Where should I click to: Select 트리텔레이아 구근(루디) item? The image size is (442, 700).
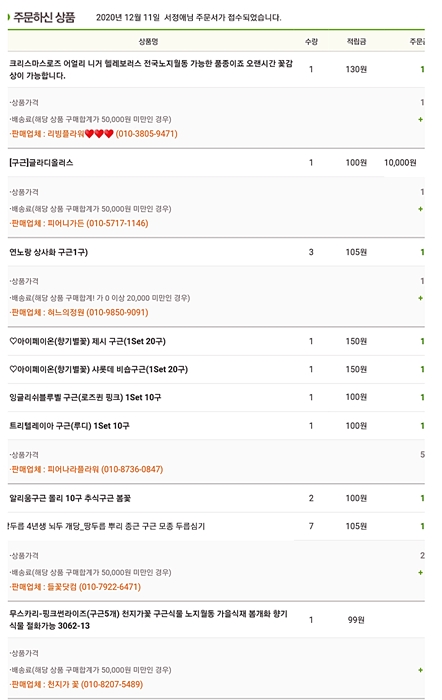(x=69, y=426)
